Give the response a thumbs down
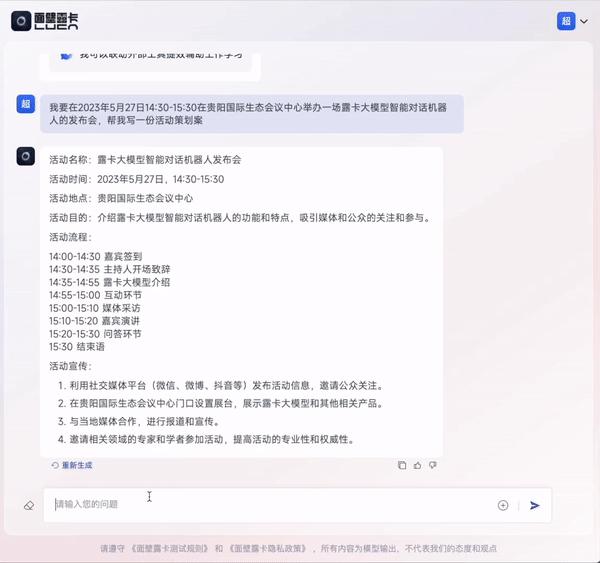The width and height of the screenshot is (600, 563). [x=433, y=465]
